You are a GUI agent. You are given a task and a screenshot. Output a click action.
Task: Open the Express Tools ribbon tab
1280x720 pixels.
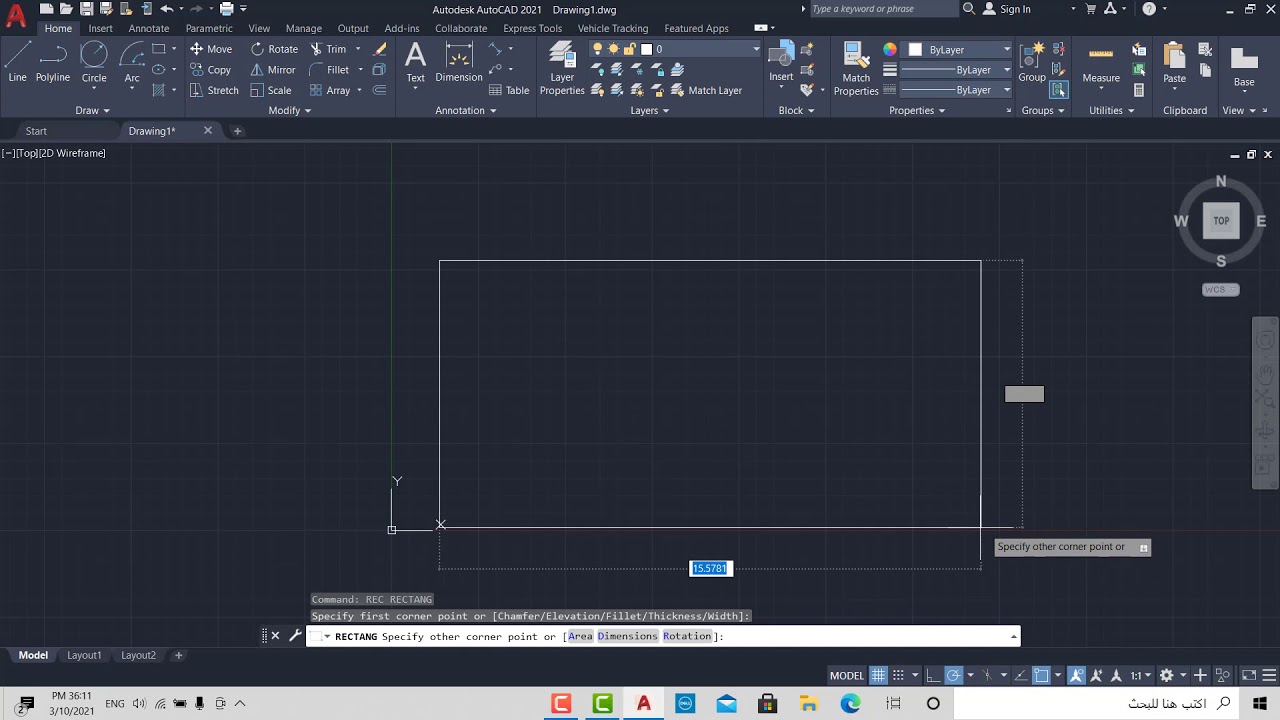[x=532, y=28]
